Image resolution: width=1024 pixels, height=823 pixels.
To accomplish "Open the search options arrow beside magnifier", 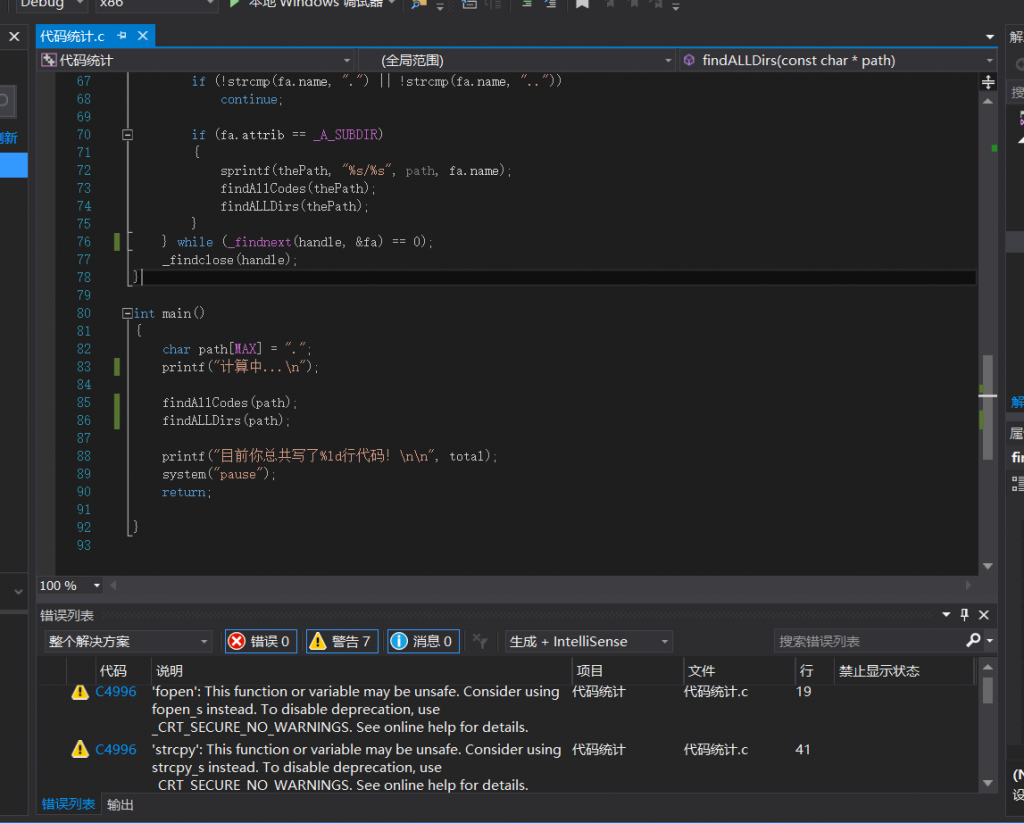I will [x=989, y=641].
